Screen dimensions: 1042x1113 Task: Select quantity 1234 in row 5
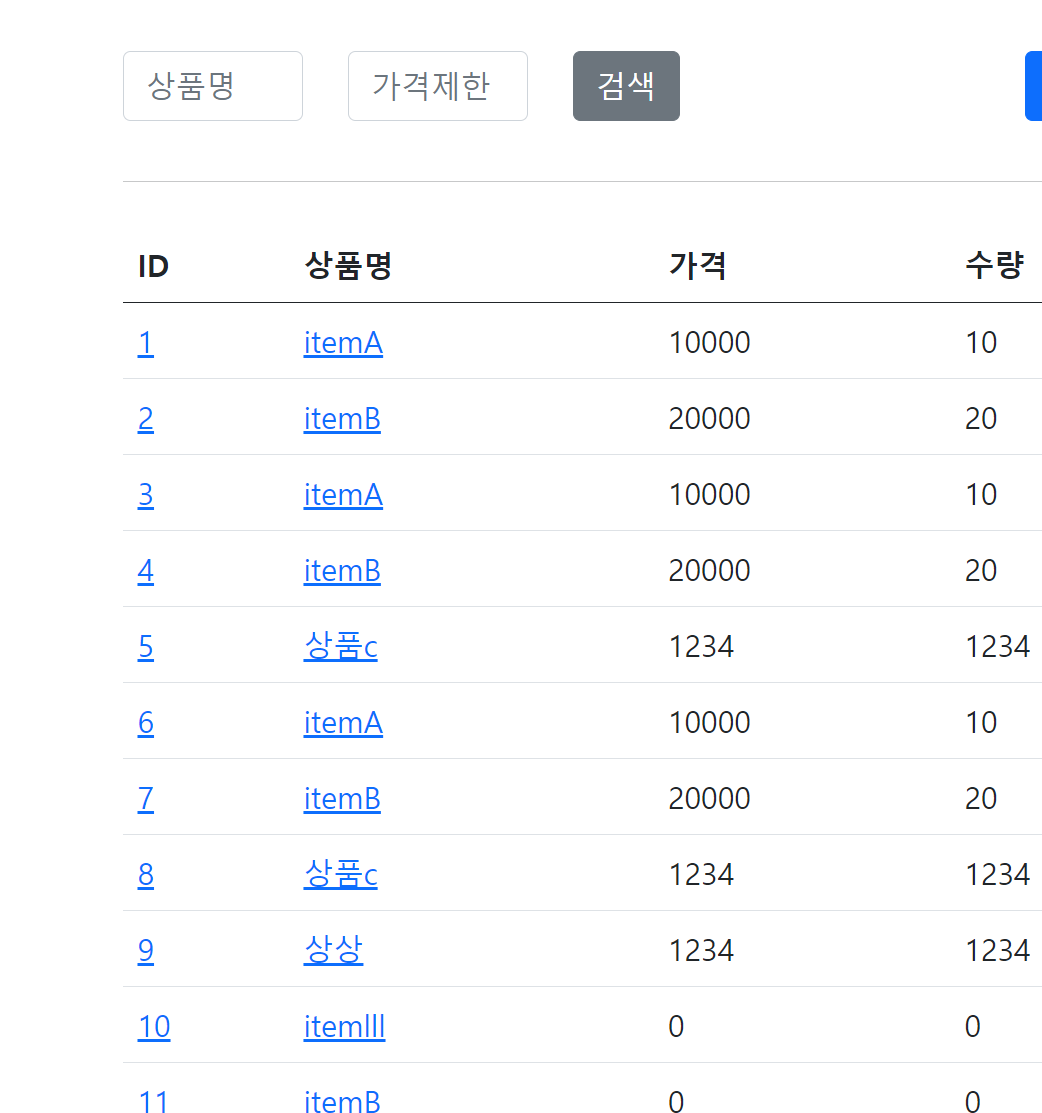click(998, 647)
